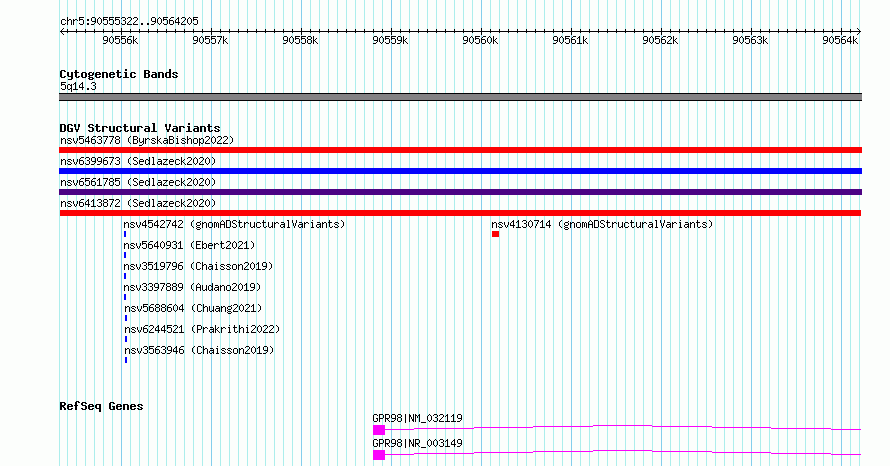The width and height of the screenshot is (890, 466).
Task: Open variant nsv5640931 (Ebert2021) label
Action: (x=189, y=245)
